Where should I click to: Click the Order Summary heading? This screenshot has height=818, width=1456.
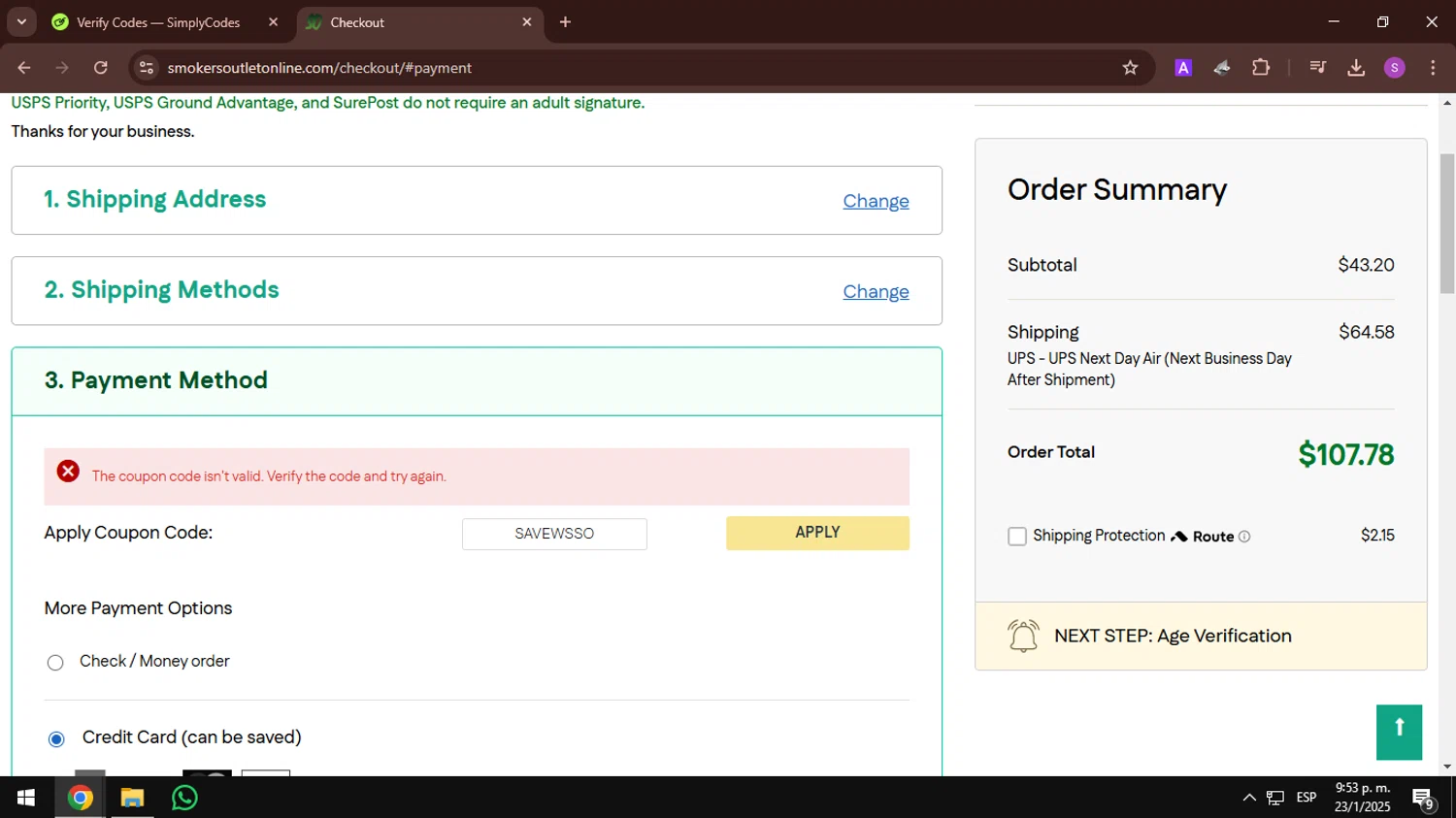click(x=1117, y=189)
